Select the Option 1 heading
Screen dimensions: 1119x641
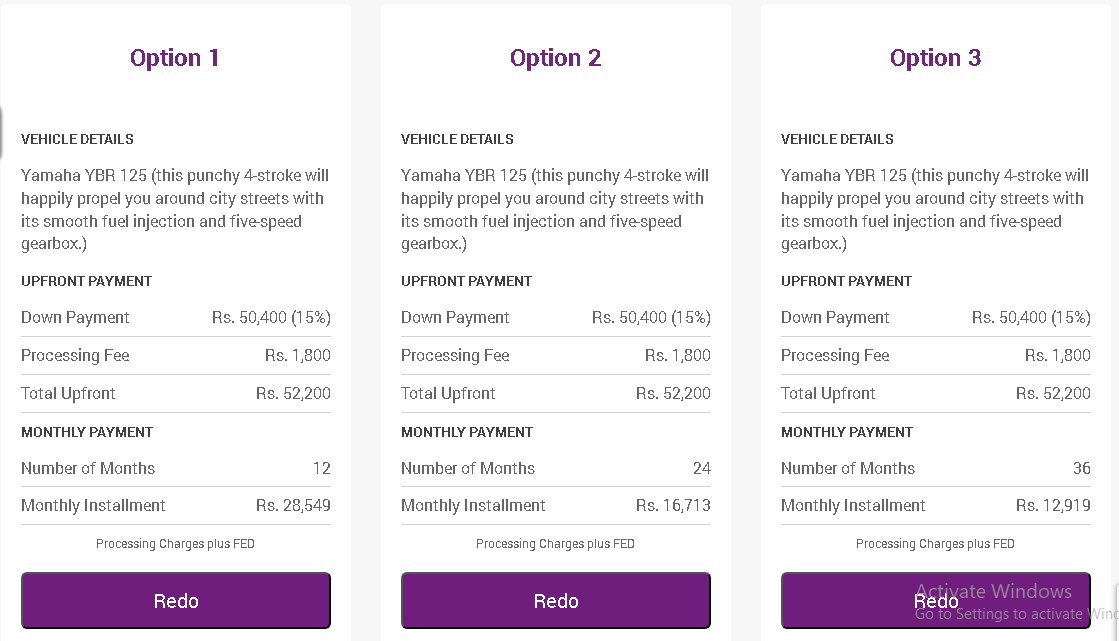click(175, 58)
